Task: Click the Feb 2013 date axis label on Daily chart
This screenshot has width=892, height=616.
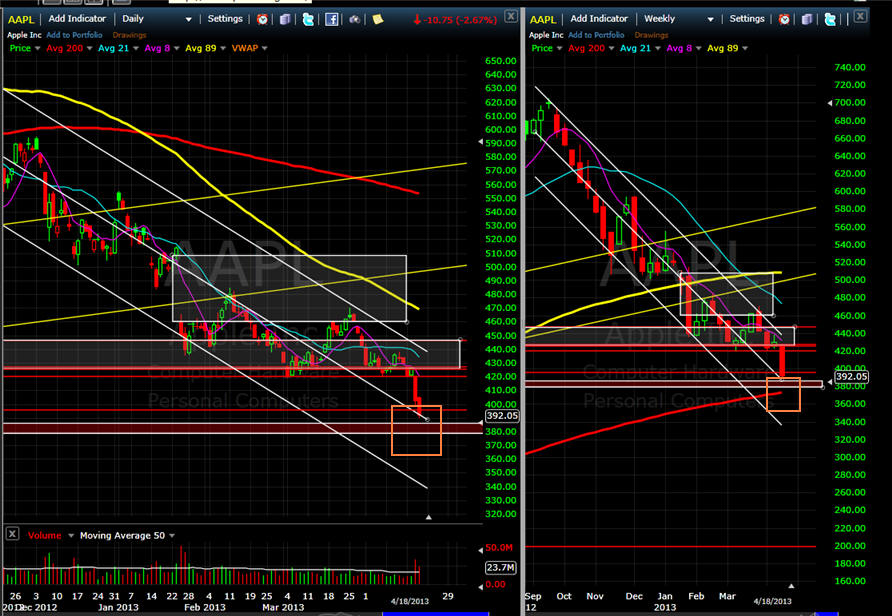Action: pyautogui.click(x=204, y=607)
